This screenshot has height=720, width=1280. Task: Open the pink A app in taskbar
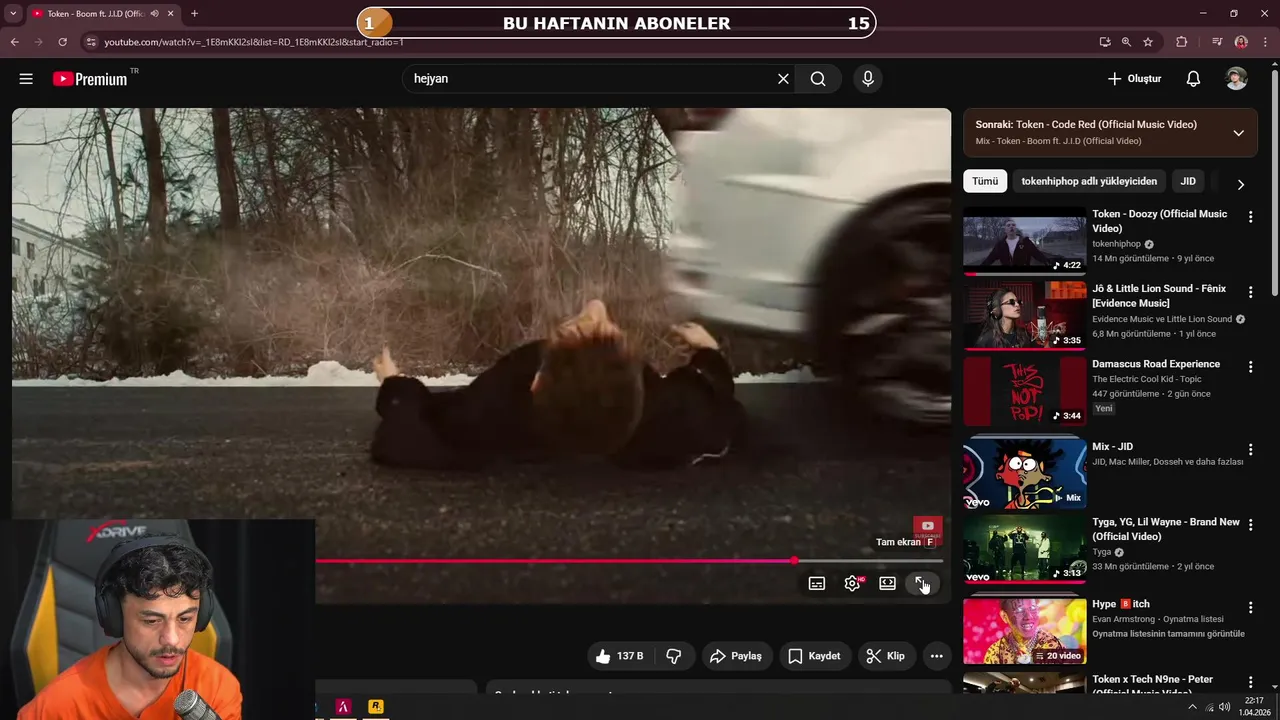[343, 706]
